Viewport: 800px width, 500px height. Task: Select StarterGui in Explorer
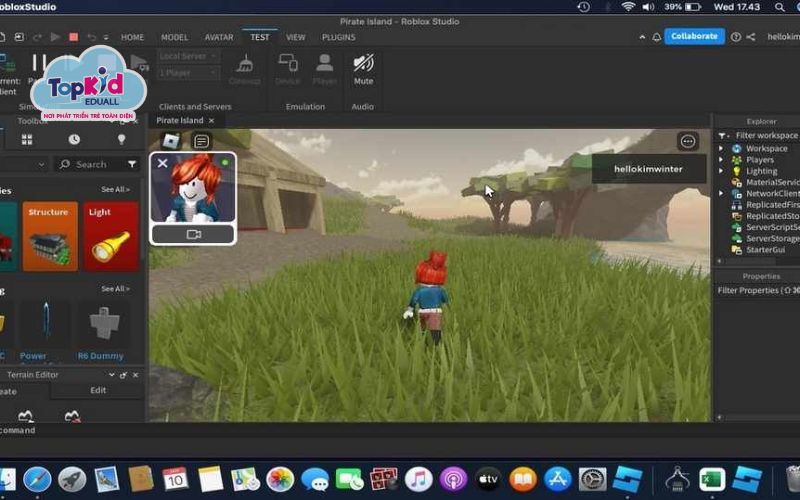(758, 250)
